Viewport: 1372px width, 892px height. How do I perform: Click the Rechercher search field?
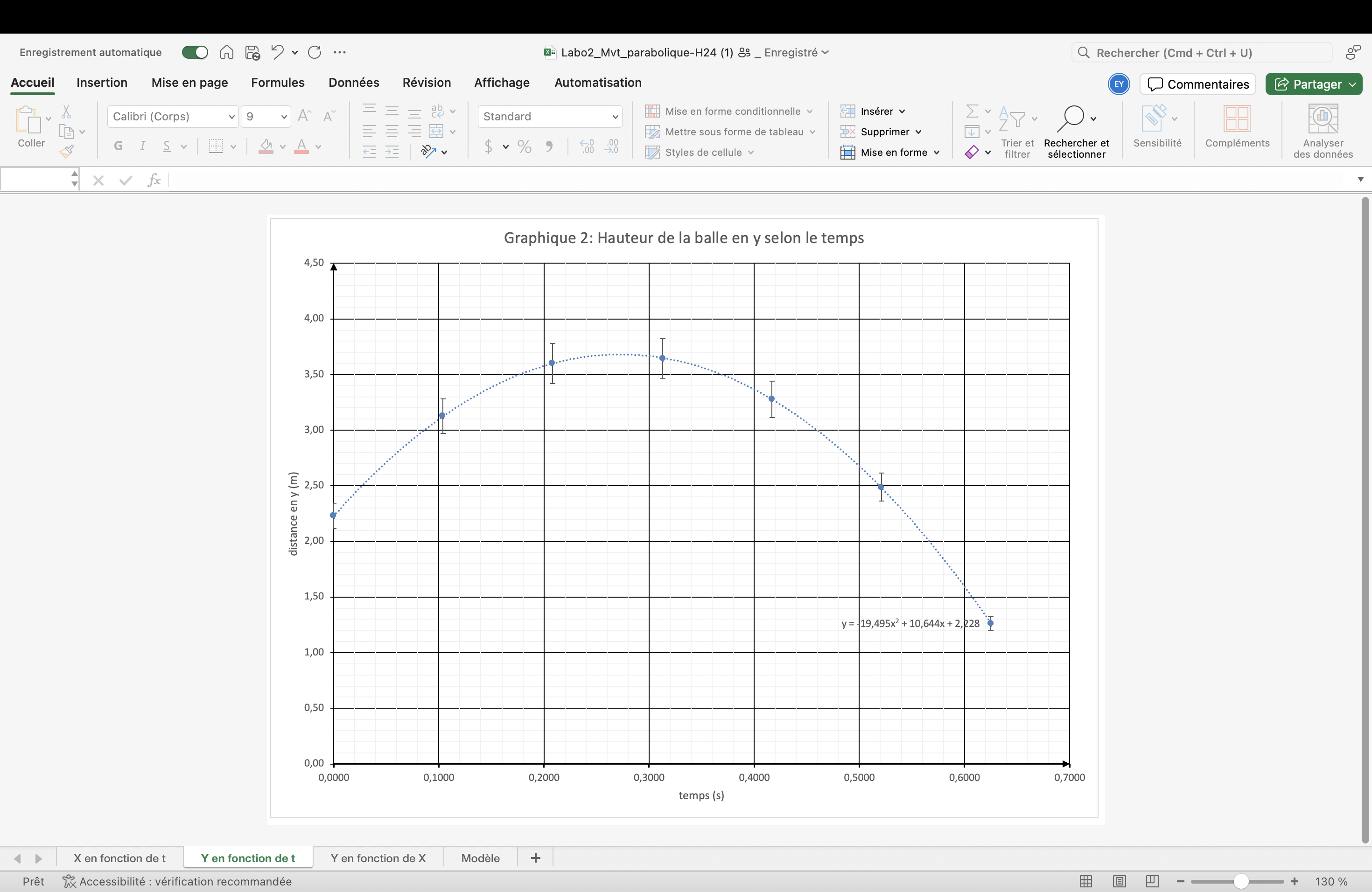click(x=1201, y=52)
